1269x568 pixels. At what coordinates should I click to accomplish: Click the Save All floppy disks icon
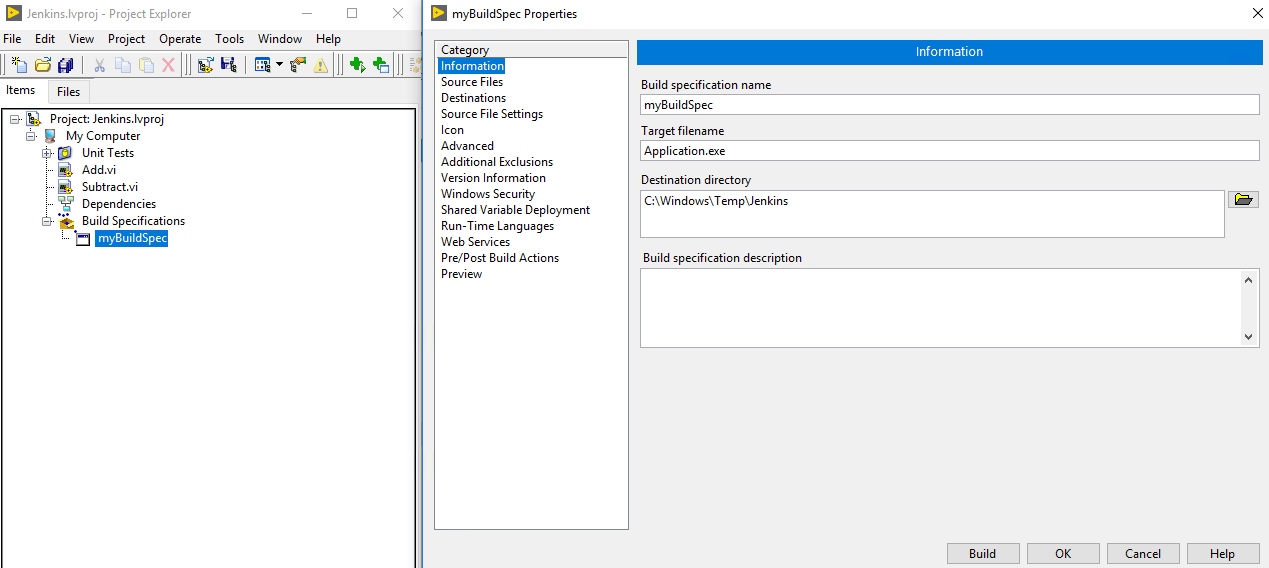pos(65,65)
